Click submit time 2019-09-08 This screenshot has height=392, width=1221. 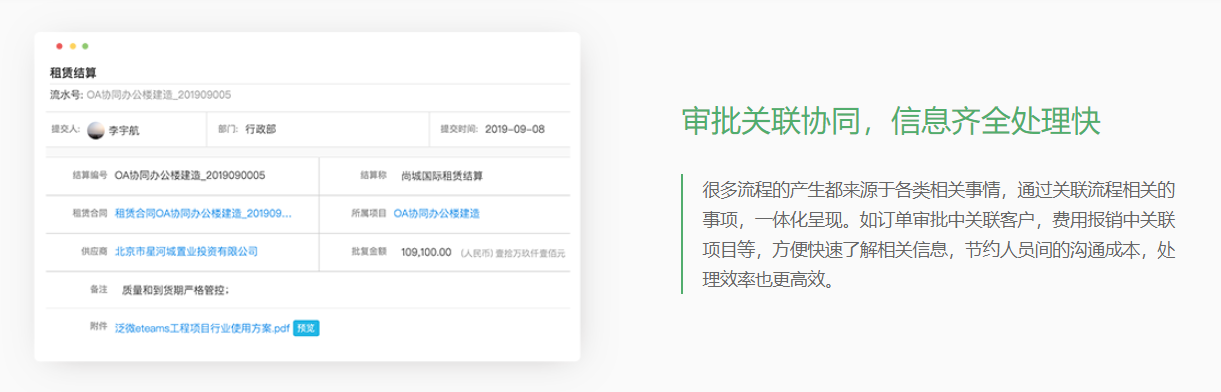coord(515,130)
